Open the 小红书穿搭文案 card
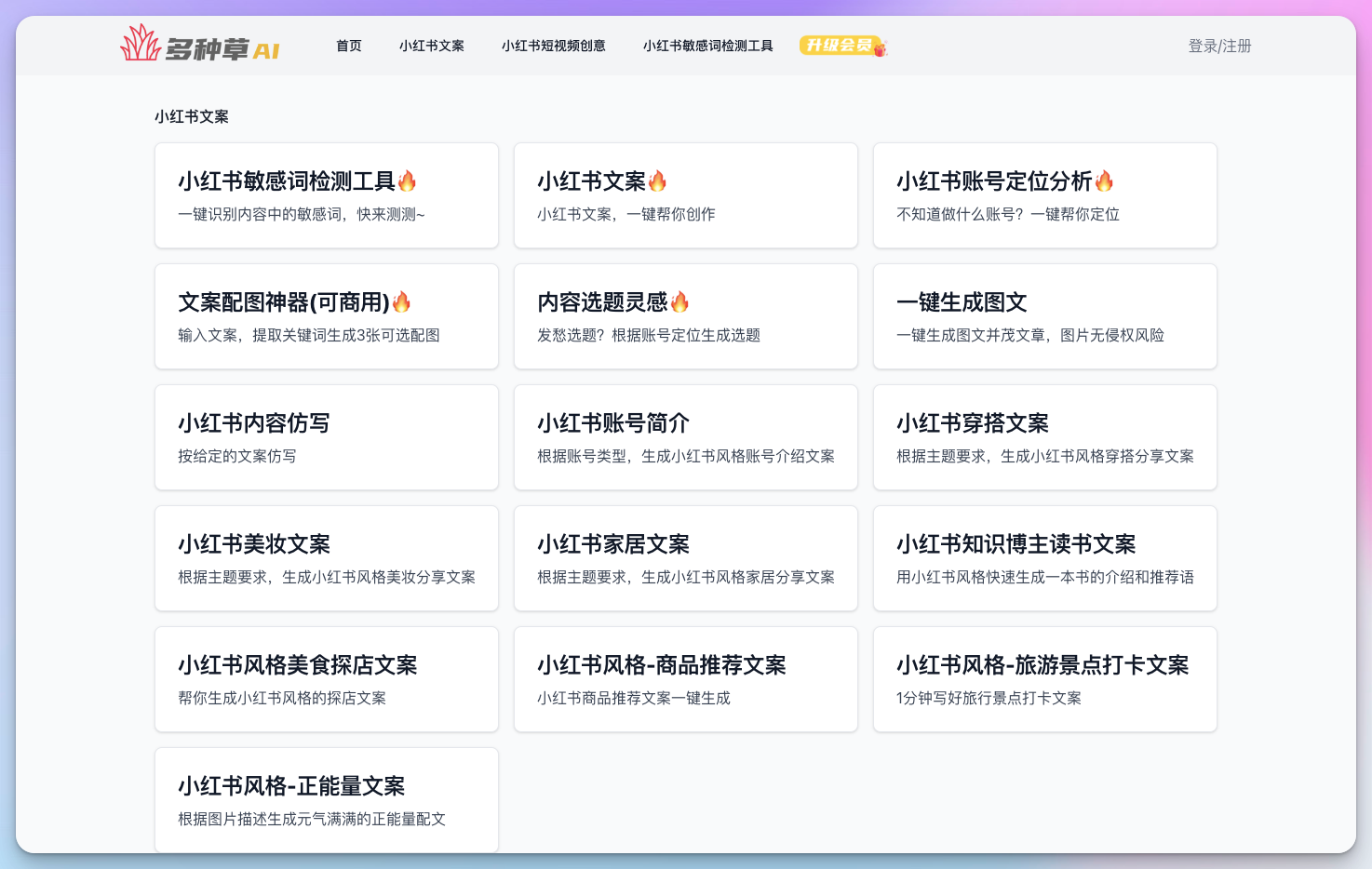1372x869 pixels. pos(1045,437)
